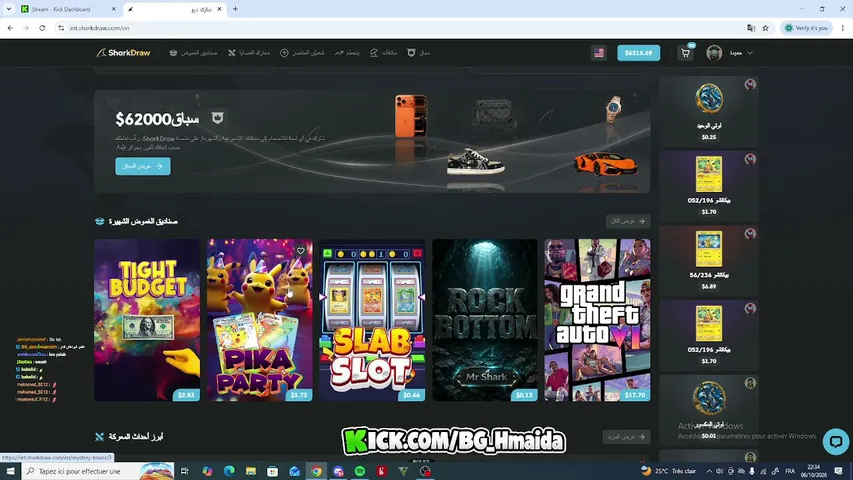Open Microsoft Store from taskbar
853x480 pixels.
point(273,471)
